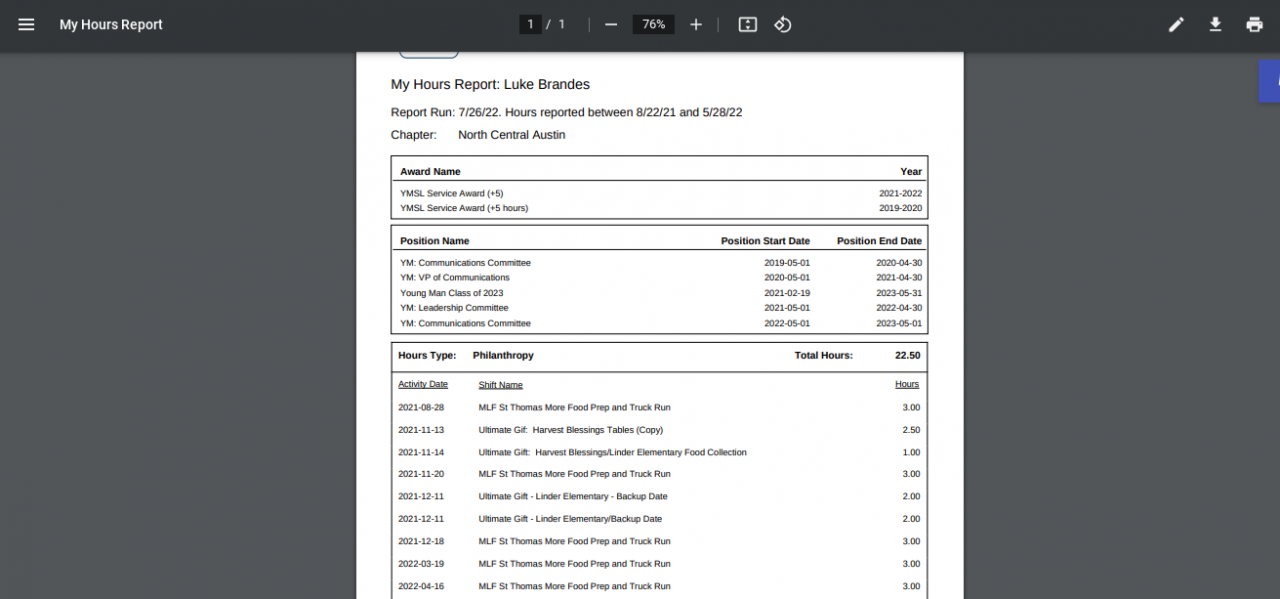Click the rounded button above report heading

428,54
